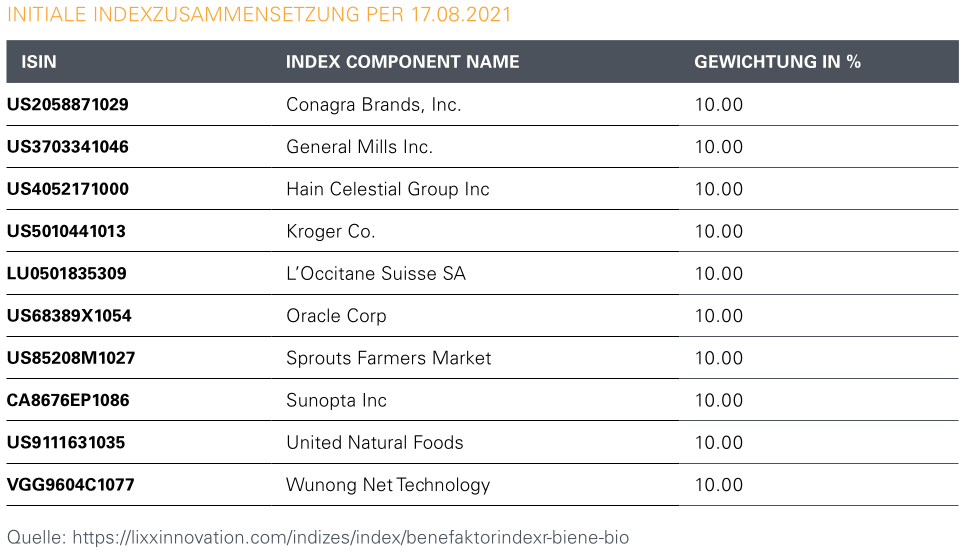Click L'Occitane Suisse SA name
Image resolution: width=968 pixels, height=556 pixels.
(375, 273)
